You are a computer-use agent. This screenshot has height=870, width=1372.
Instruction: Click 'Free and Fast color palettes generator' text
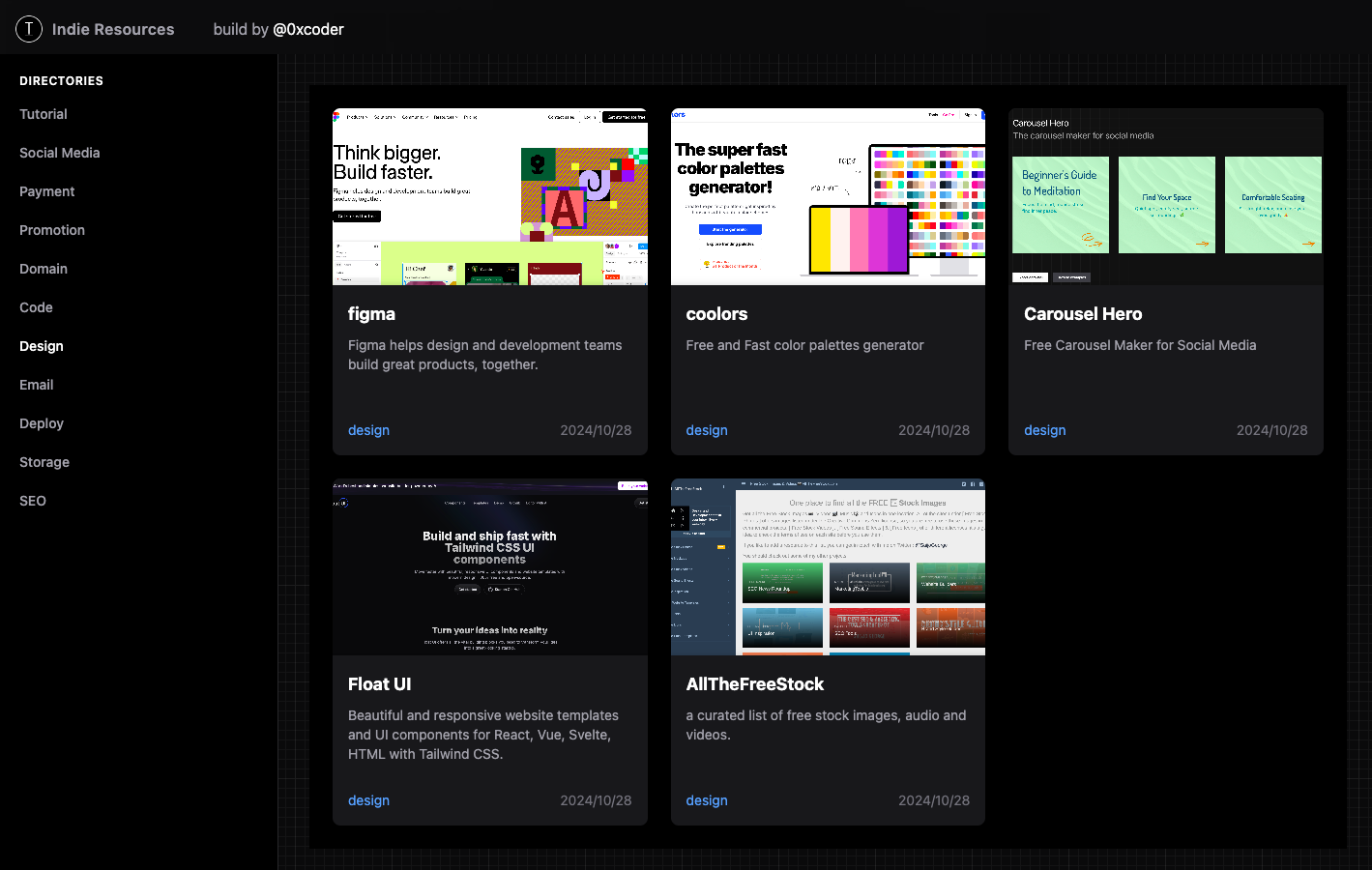pos(804,345)
